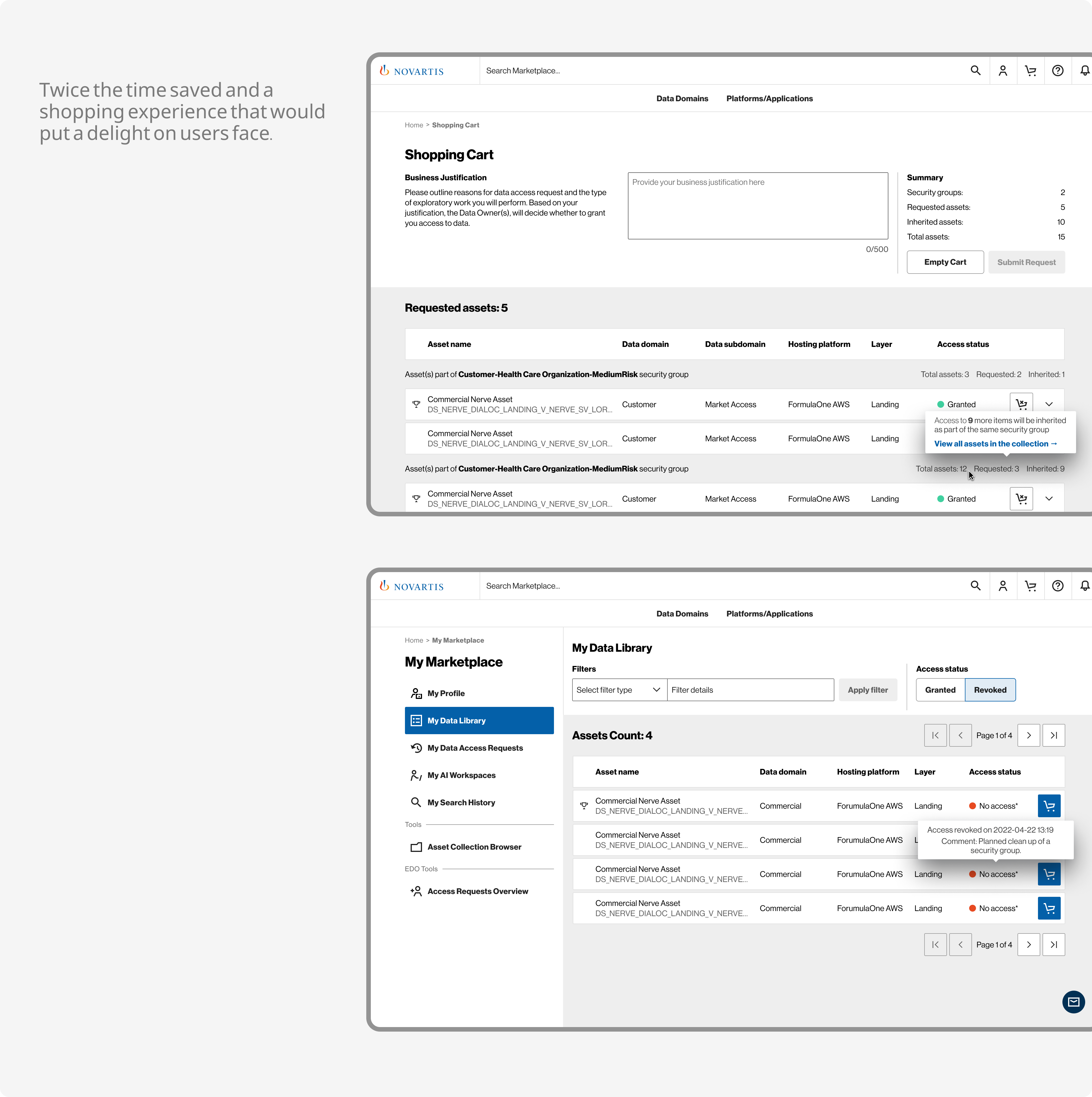Add first No access asset to cart

pos(1049,806)
